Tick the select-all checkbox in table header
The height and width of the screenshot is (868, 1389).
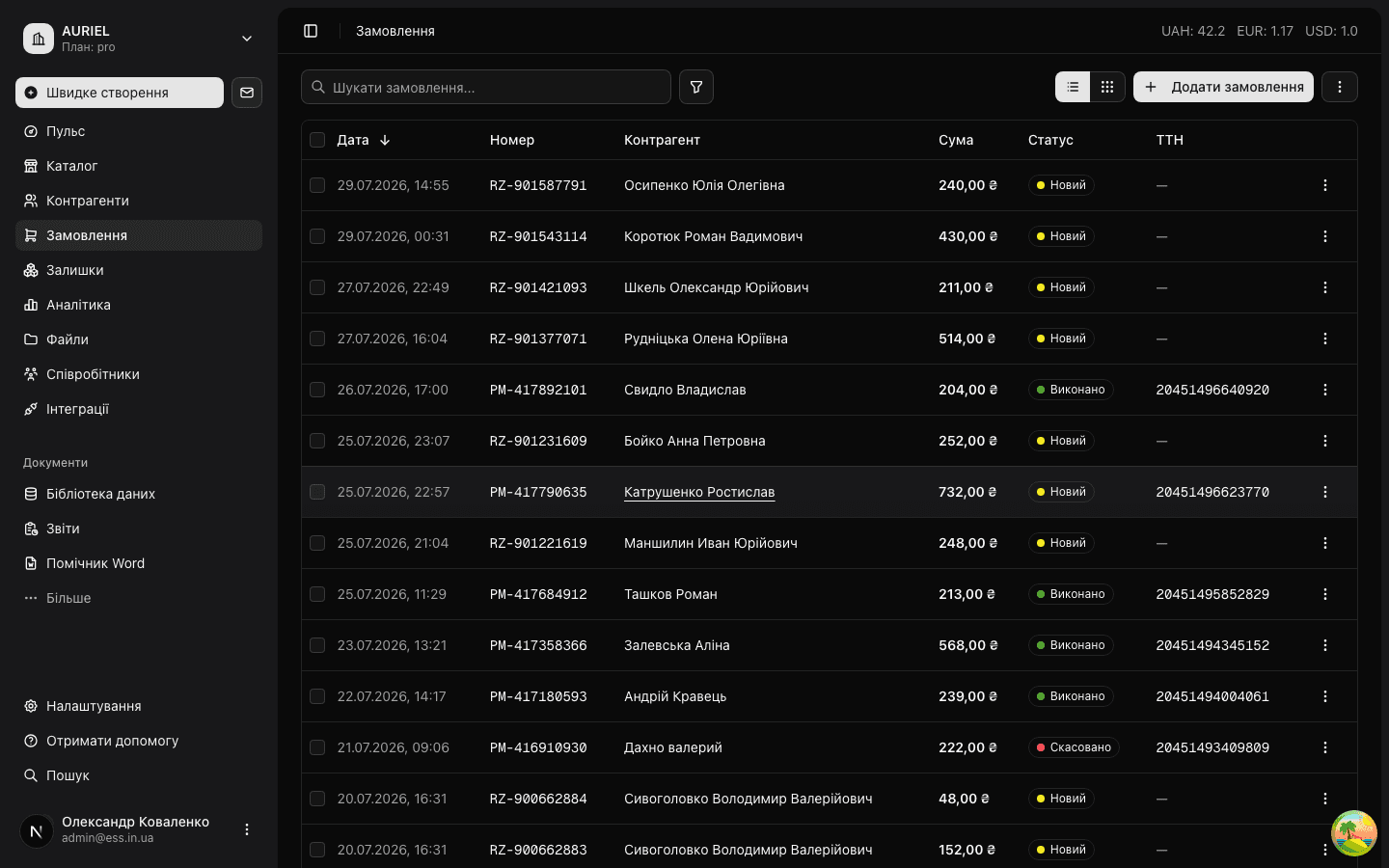(317, 140)
